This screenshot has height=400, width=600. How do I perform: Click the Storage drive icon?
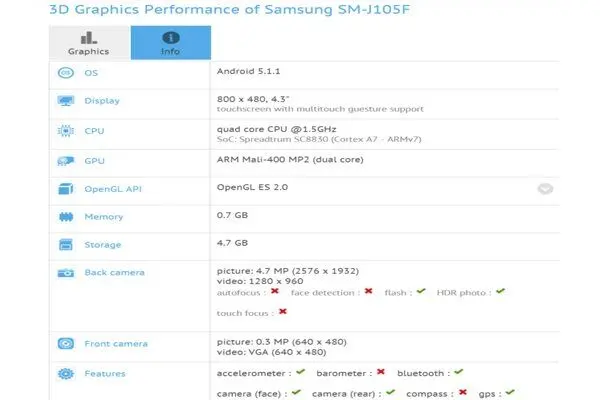pos(66,245)
